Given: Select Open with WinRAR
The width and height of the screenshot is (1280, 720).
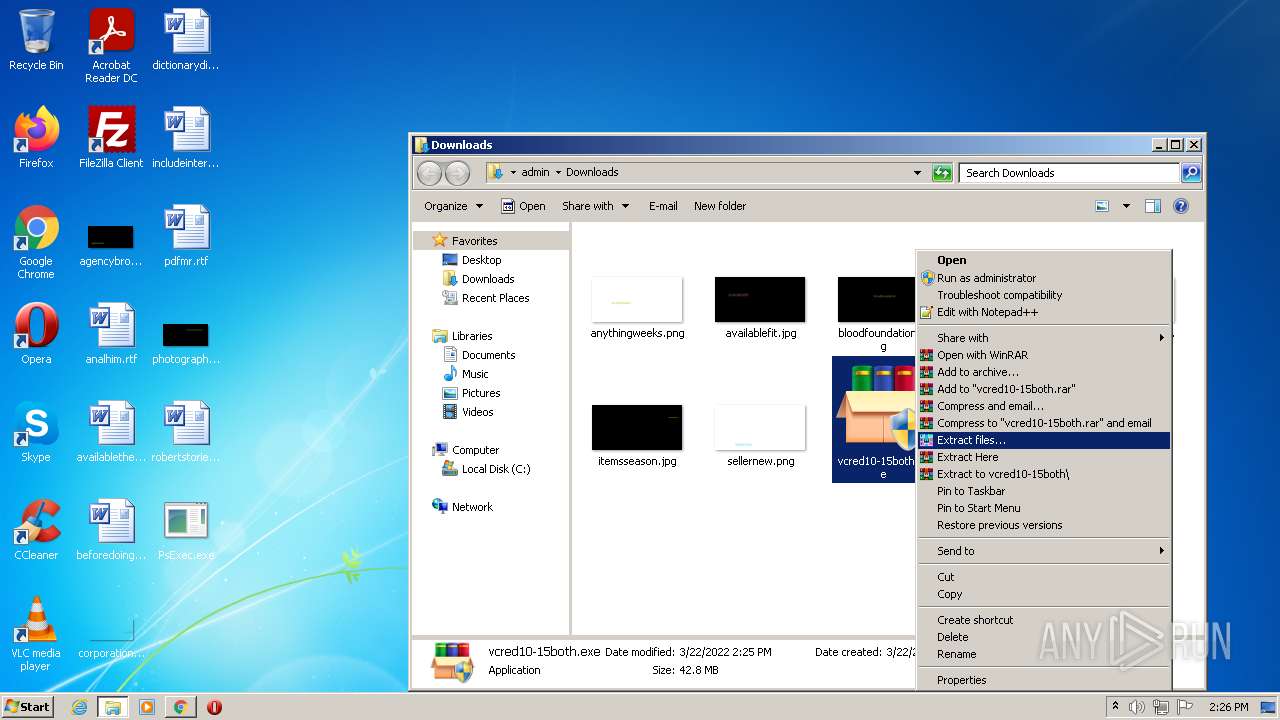Looking at the screenshot, I should coord(1044,355).
